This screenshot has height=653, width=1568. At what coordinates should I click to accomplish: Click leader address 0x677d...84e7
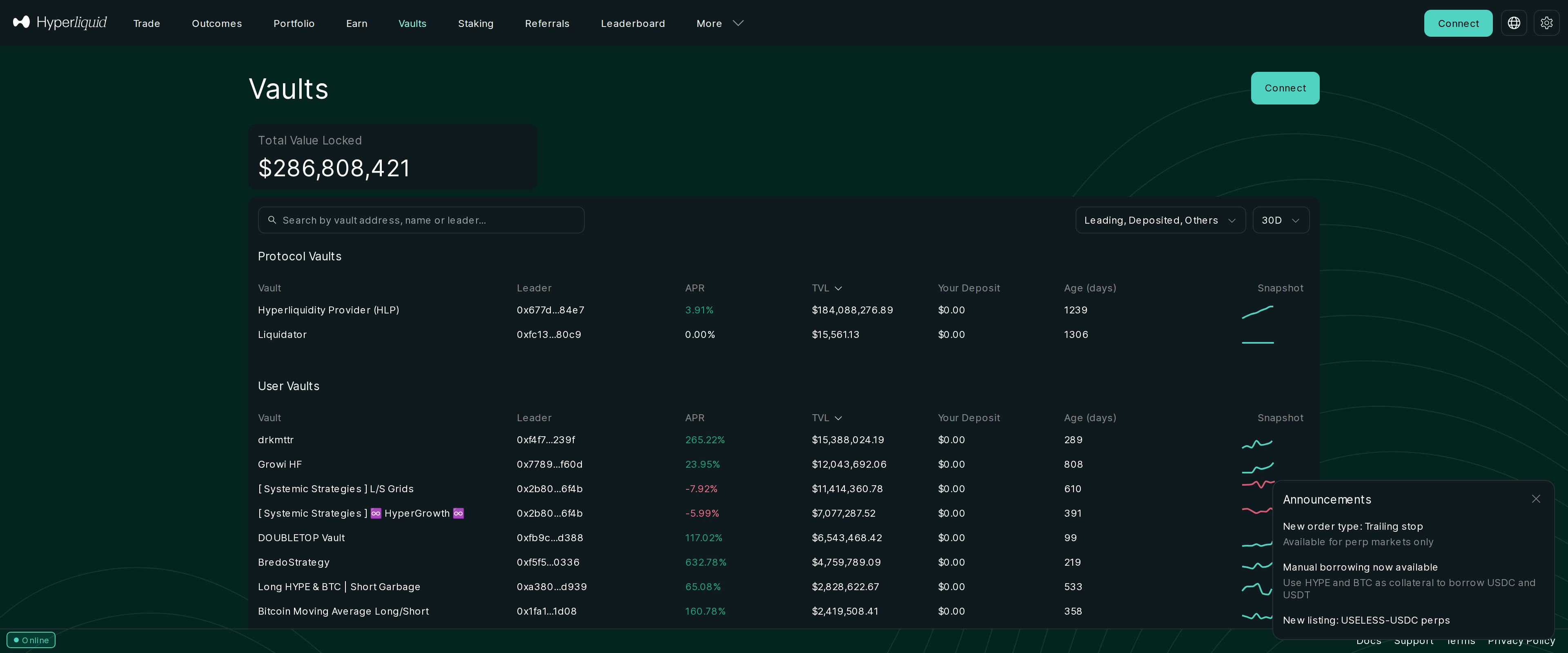[550, 310]
